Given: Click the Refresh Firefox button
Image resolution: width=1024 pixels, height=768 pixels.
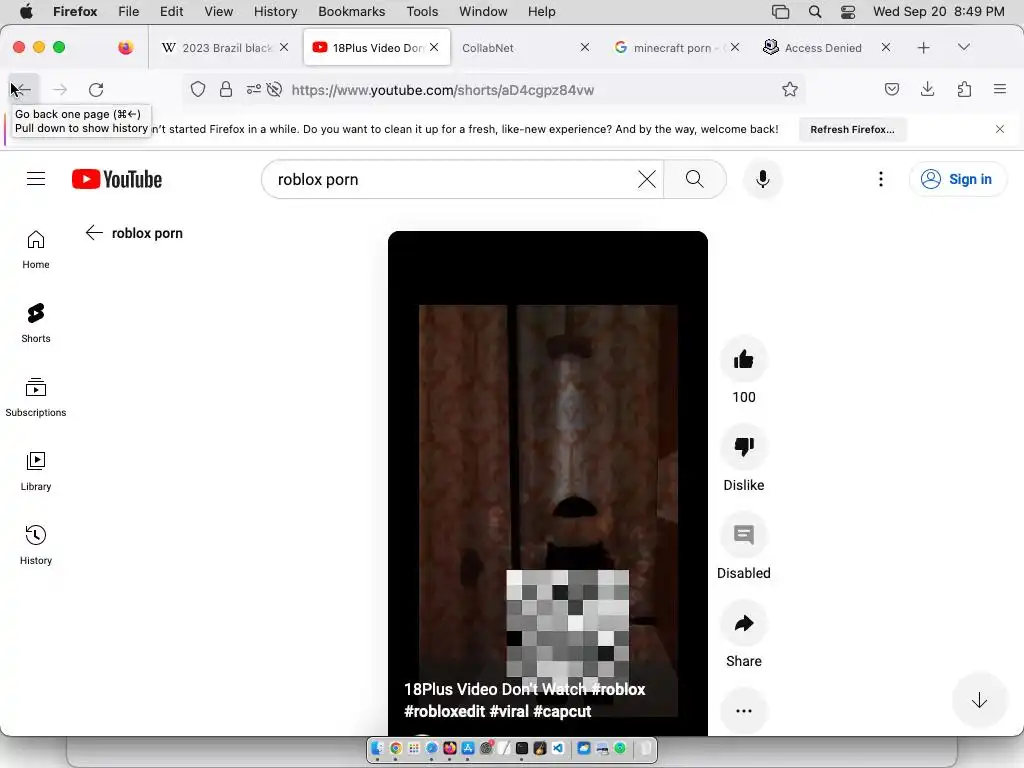Looking at the screenshot, I should (852, 129).
